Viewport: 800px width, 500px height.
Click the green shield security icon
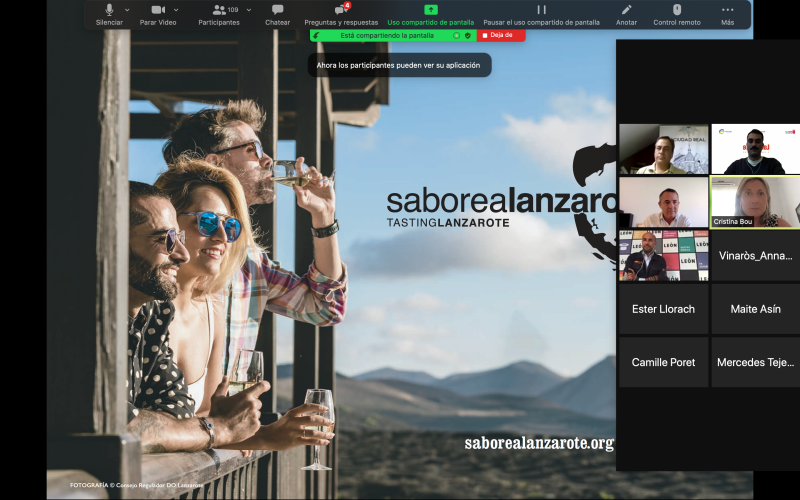pos(467,35)
